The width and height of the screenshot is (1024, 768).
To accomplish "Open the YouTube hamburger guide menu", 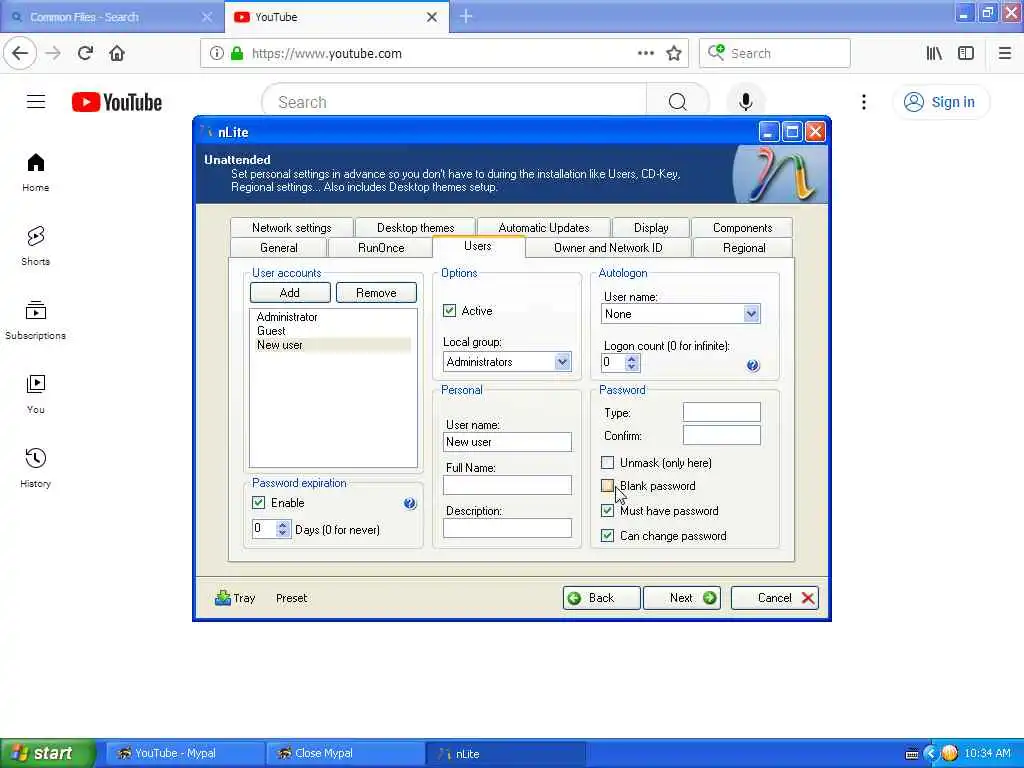I will pyautogui.click(x=36, y=102).
